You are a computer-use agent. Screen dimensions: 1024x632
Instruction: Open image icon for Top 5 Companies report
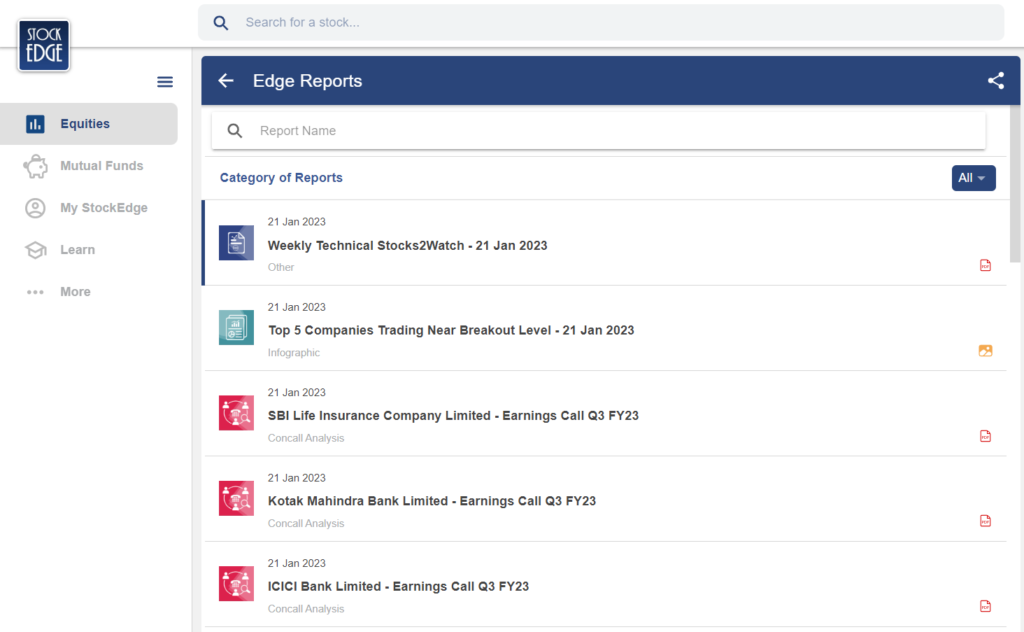tap(985, 351)
